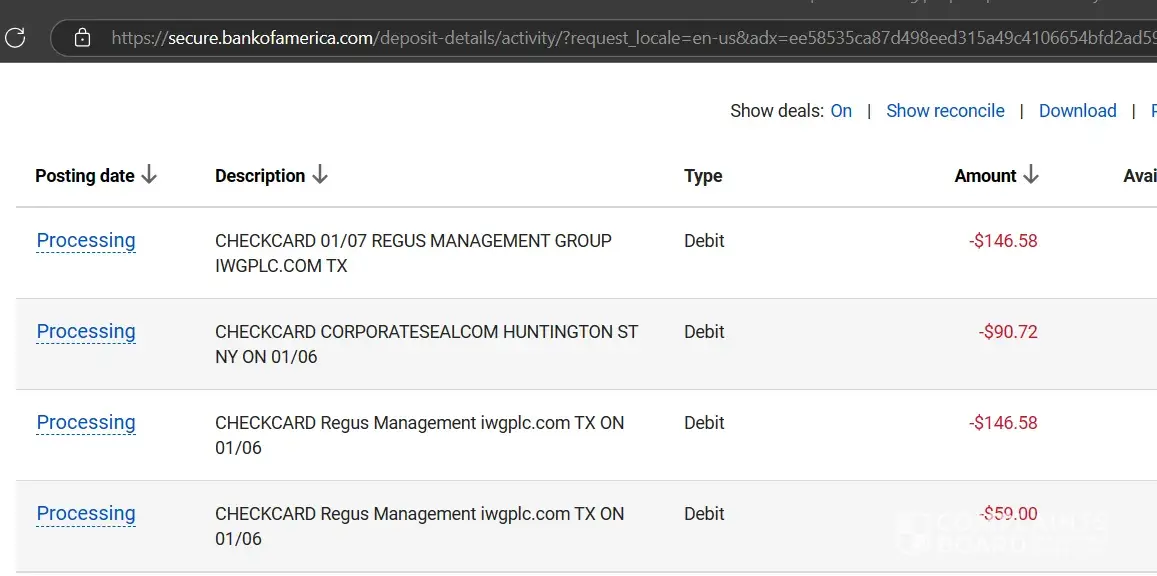Click the Type column header
This screenshot has width=1157, height=576.
[x=703, y=176]
